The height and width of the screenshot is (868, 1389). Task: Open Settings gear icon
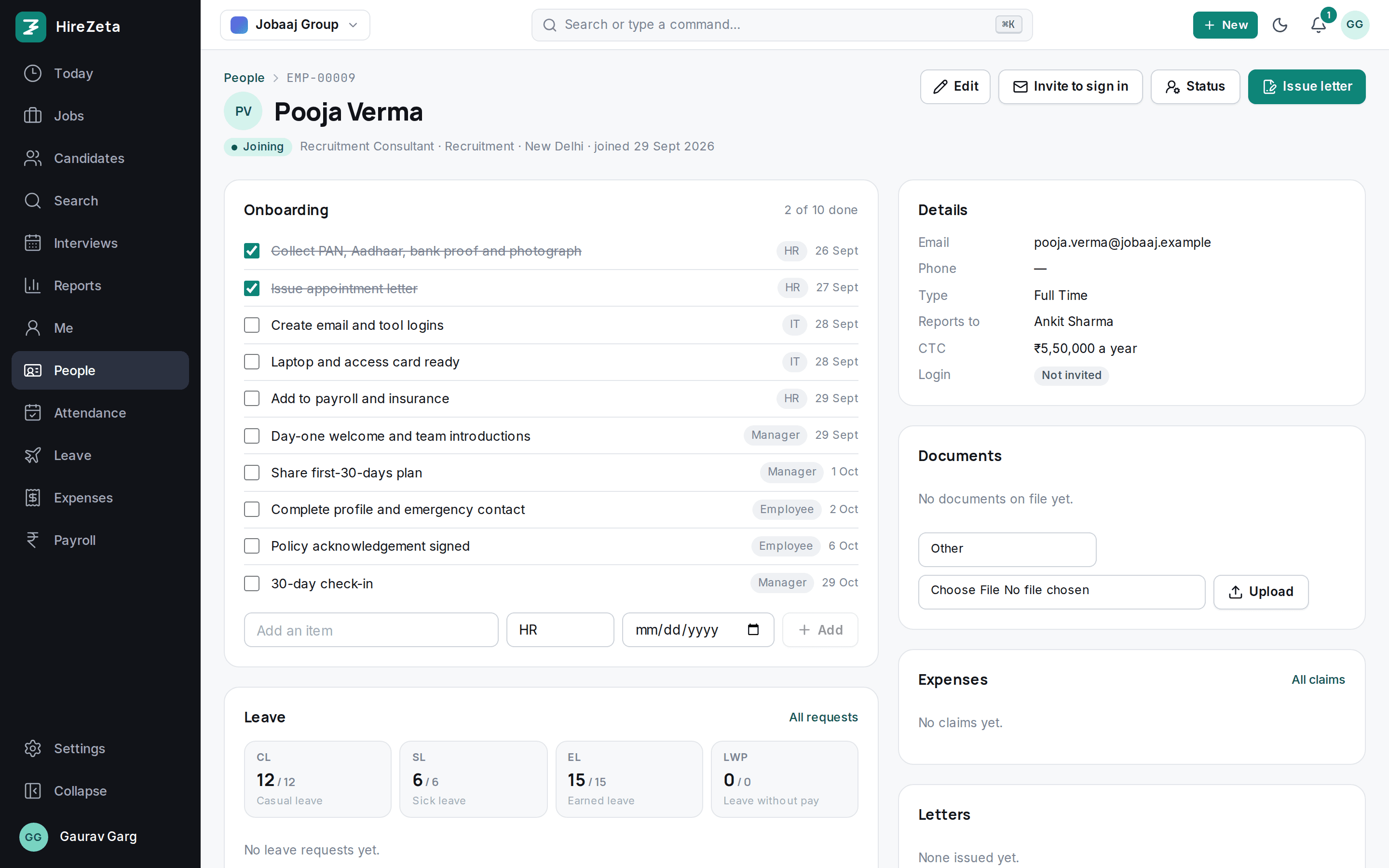pos(33,748)
